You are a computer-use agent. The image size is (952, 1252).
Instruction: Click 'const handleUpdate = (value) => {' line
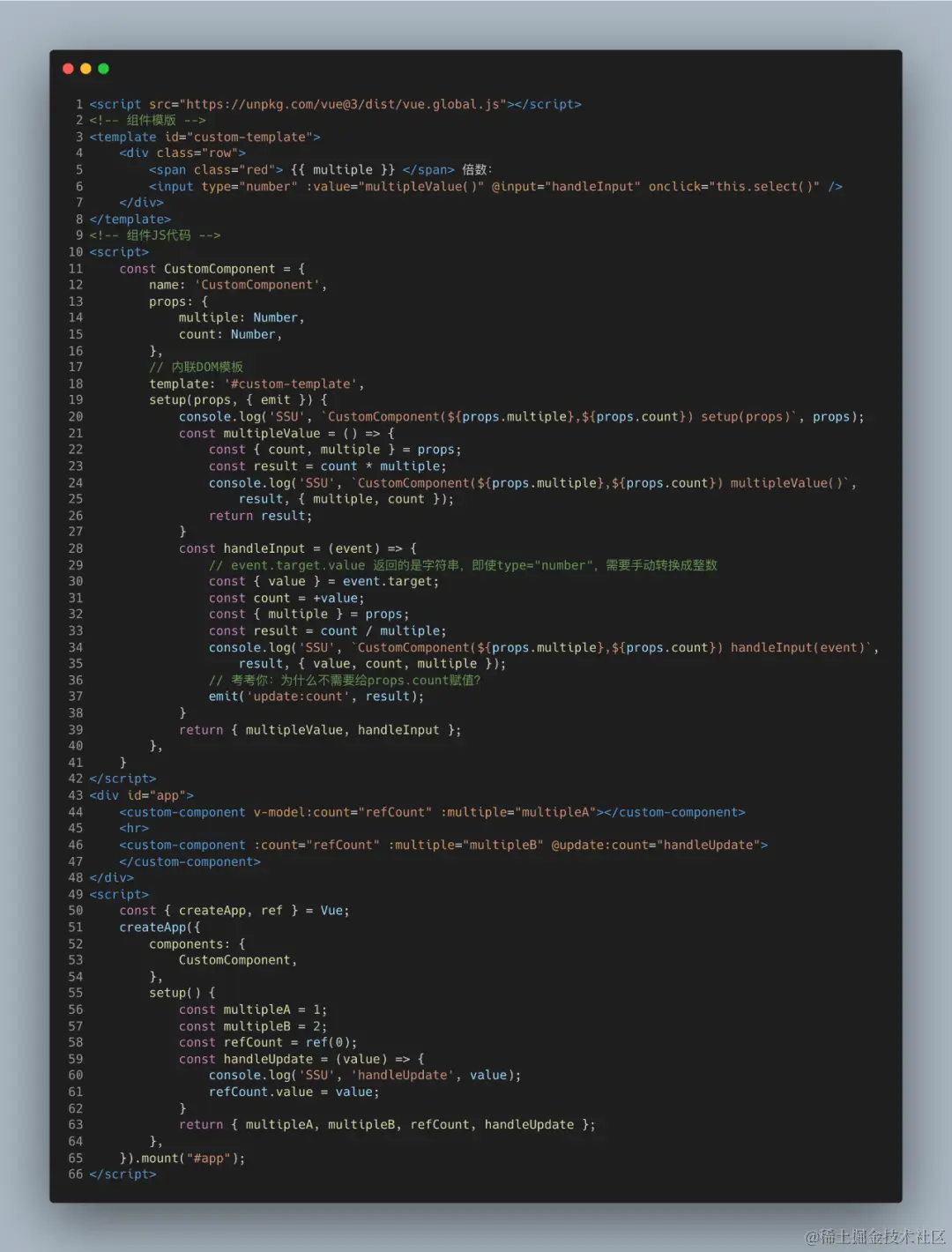click(x=301, y=1060)
